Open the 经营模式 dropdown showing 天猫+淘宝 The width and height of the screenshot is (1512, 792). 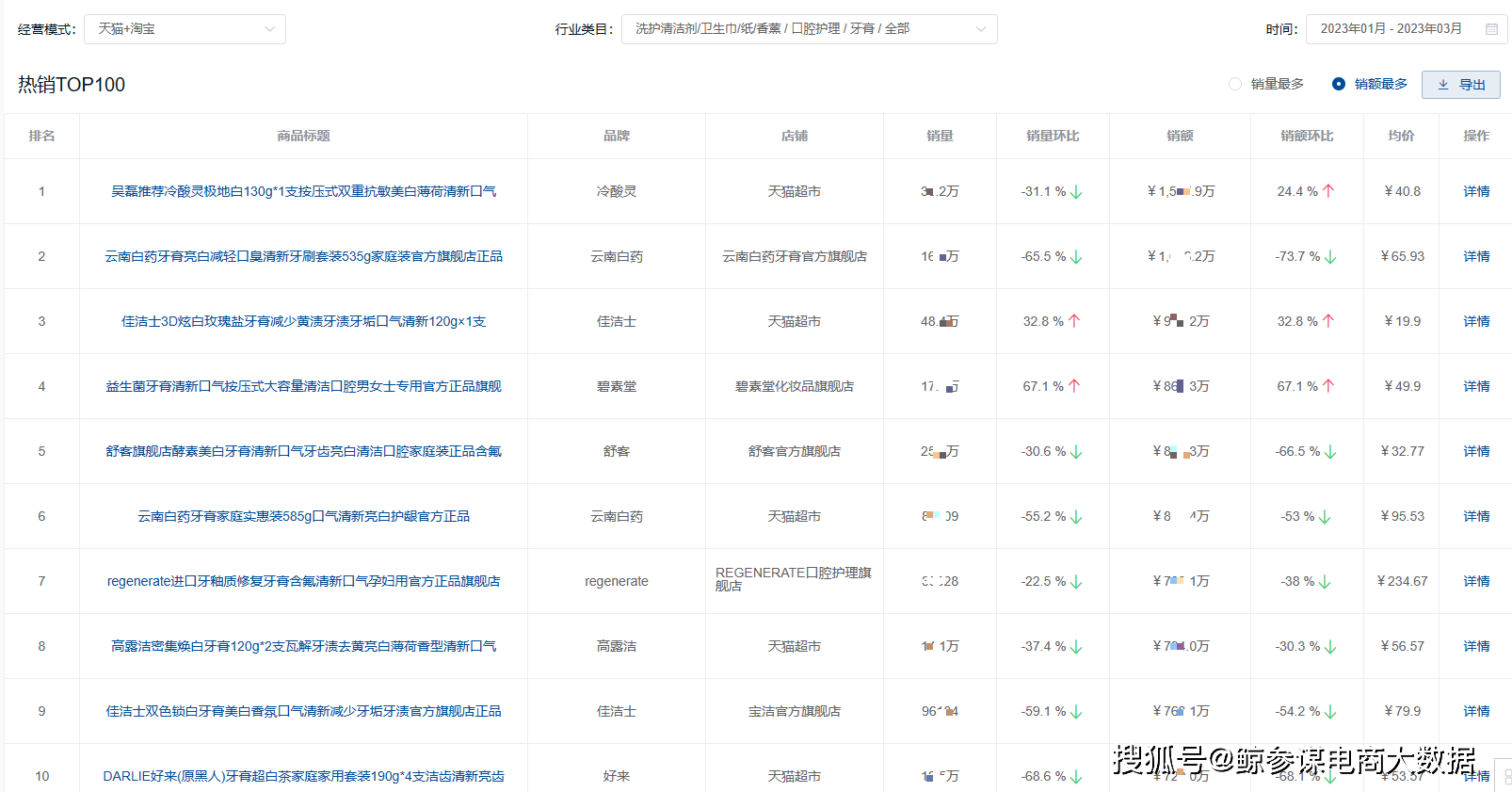(185, 29)
